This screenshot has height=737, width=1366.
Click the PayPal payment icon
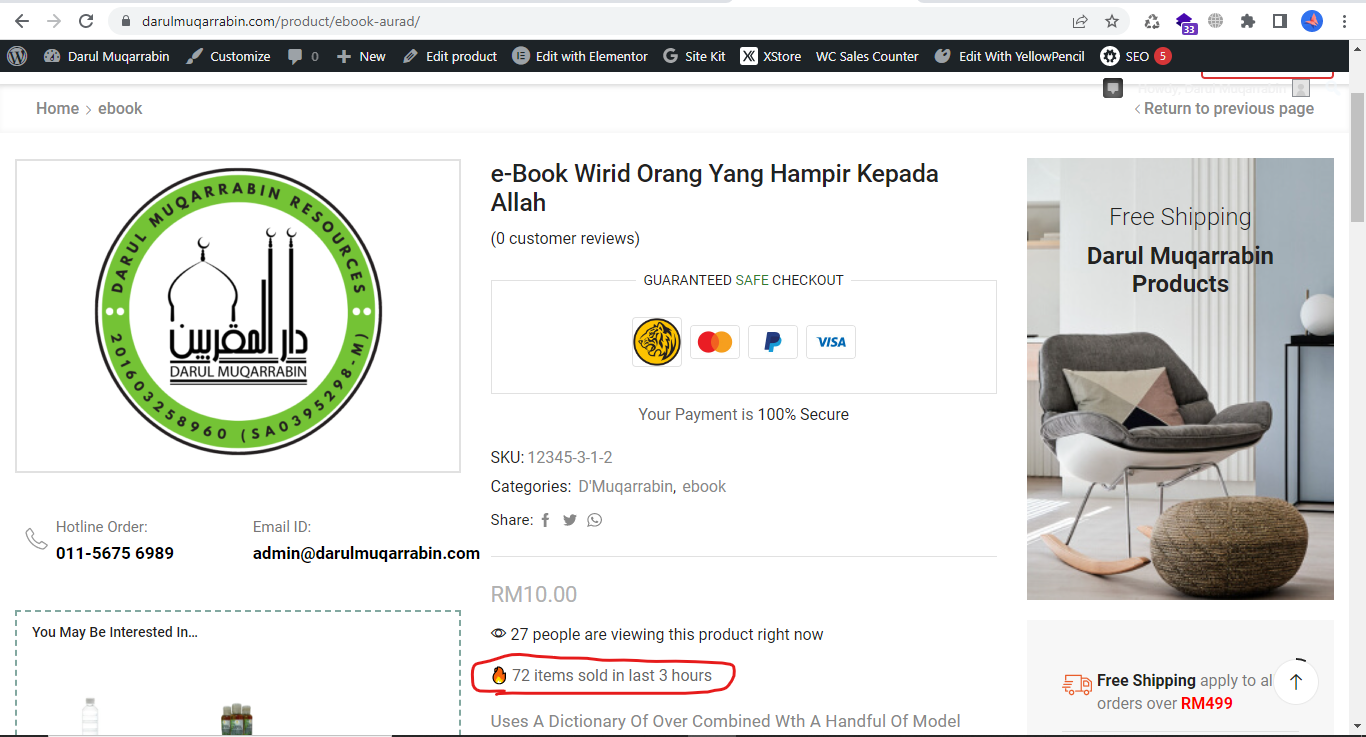tap(773, 342)
